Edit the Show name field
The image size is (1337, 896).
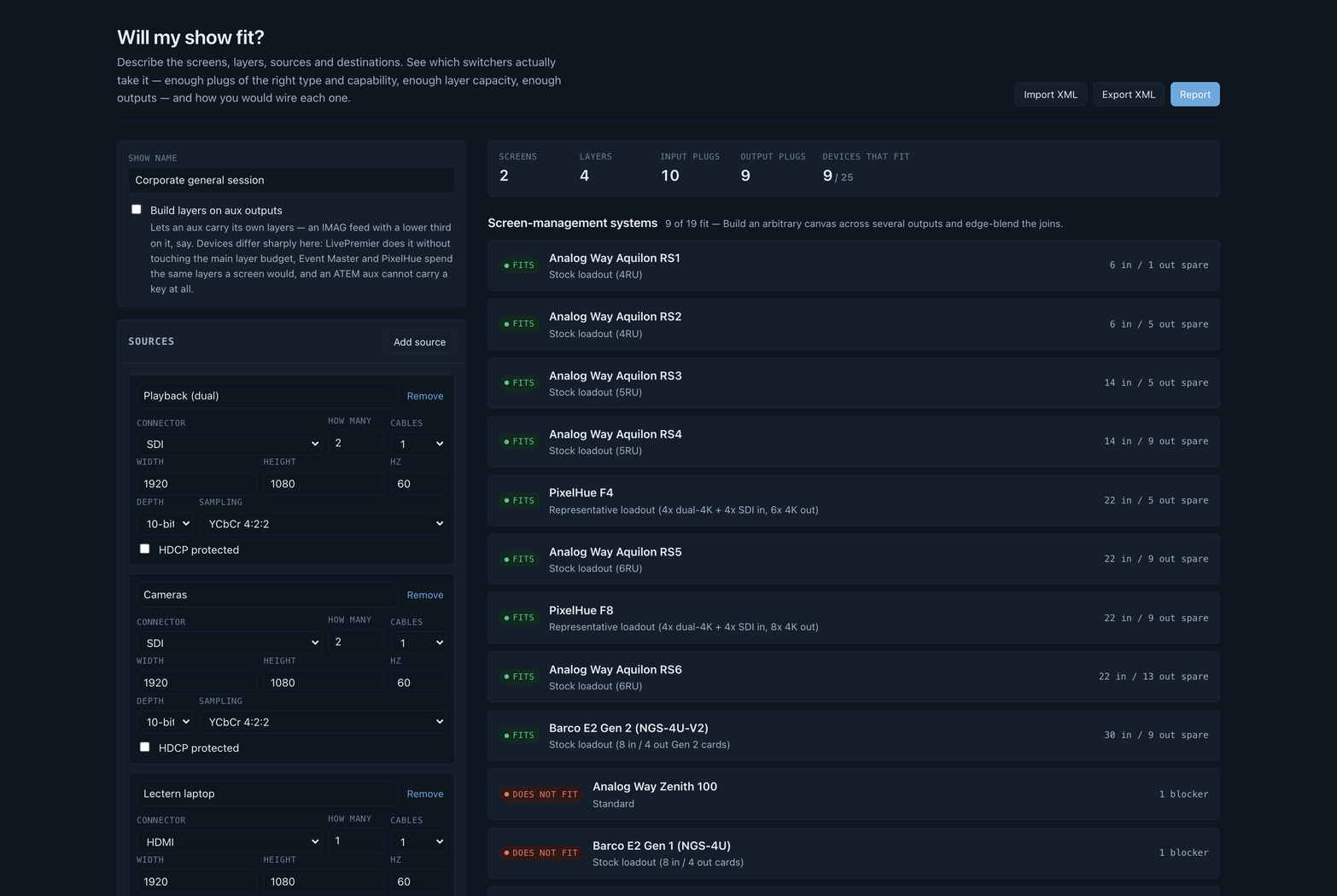coord(291,180)
